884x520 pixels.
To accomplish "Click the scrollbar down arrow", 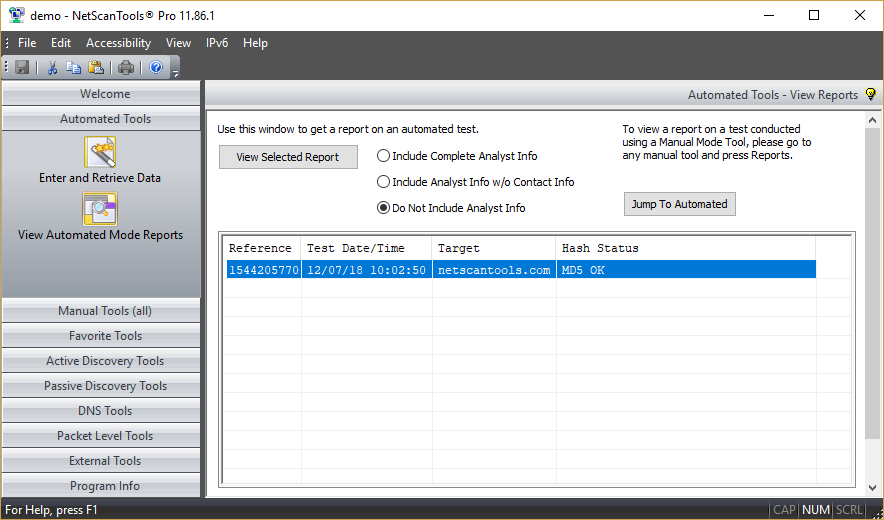I will [873, 487].
